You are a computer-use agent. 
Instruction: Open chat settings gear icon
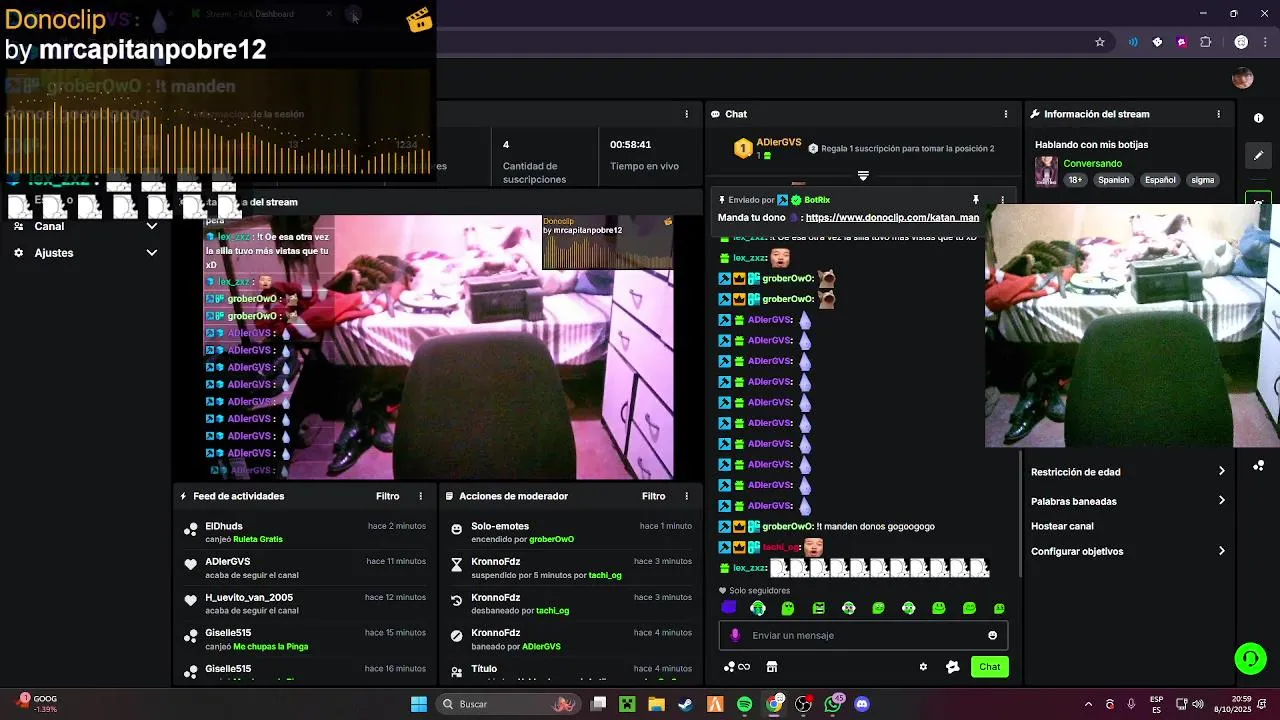coord(923,667)
